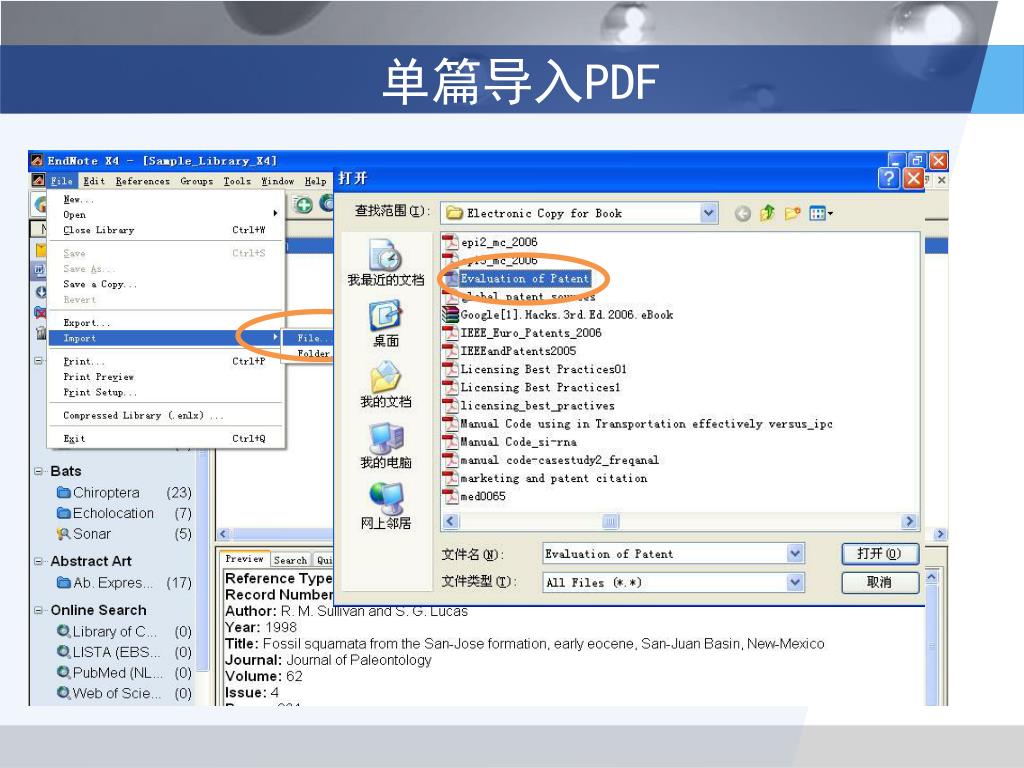Screen dimensions: 1024x768
Task: Open the Tools menu
Action: [x=237, y=181]
